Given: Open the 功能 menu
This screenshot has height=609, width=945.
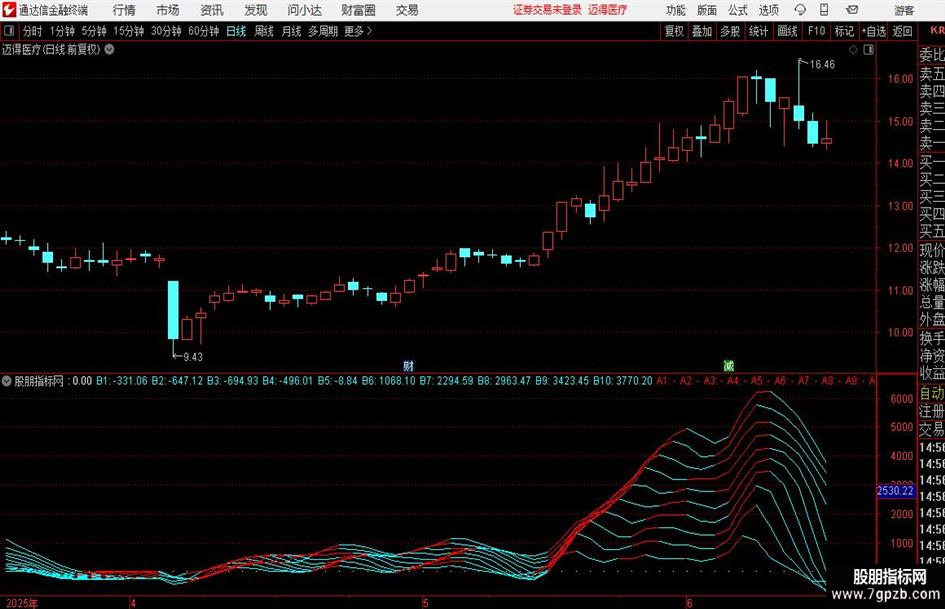Looking at the screenshot, I should (676, 10).
